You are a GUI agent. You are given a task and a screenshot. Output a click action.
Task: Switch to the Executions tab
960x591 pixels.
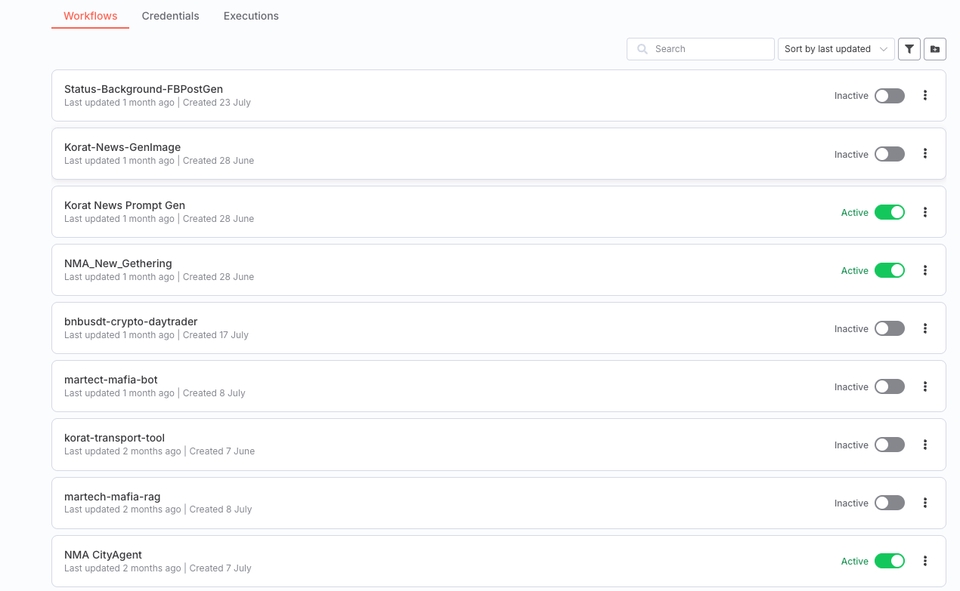click(x=251, y=16)
